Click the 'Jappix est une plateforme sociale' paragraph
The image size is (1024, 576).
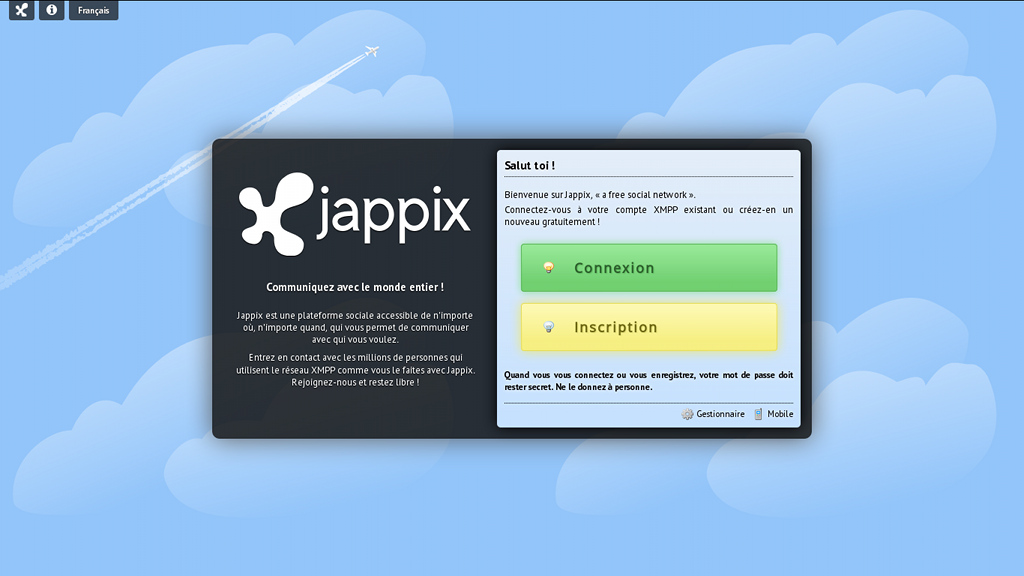coord(355,327)
